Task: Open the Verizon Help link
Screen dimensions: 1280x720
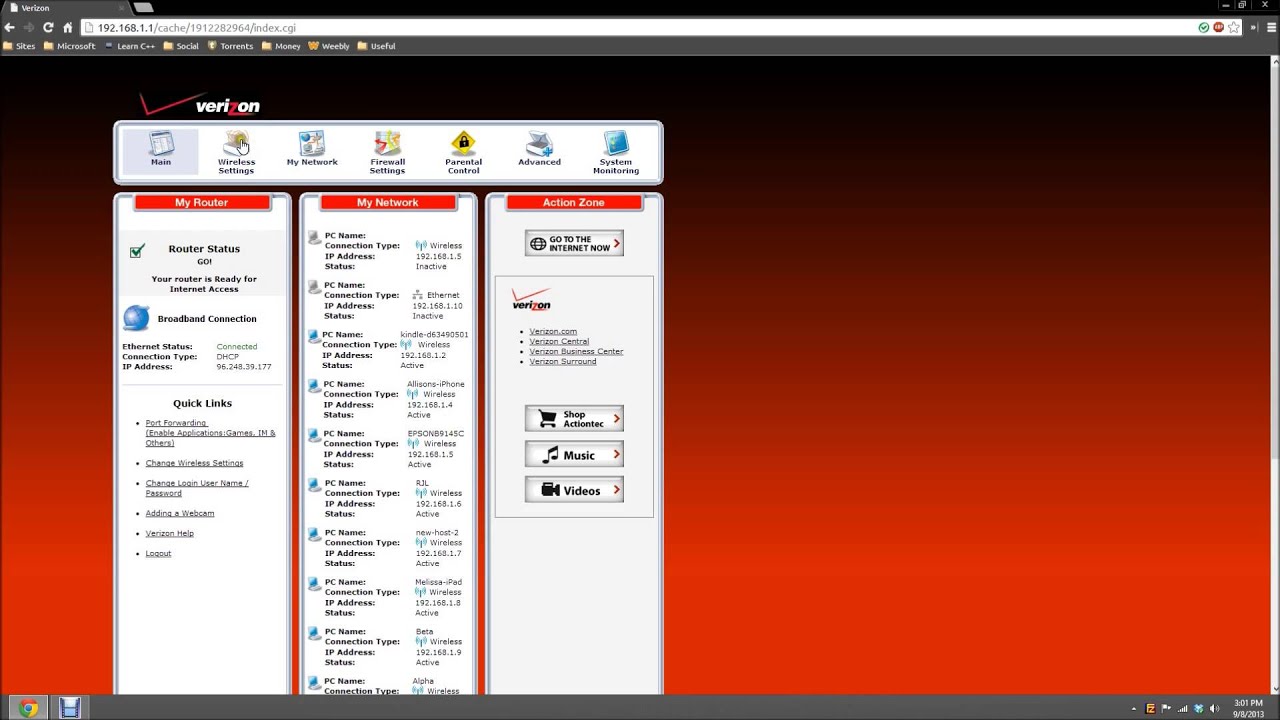Action: pos(170,533)
